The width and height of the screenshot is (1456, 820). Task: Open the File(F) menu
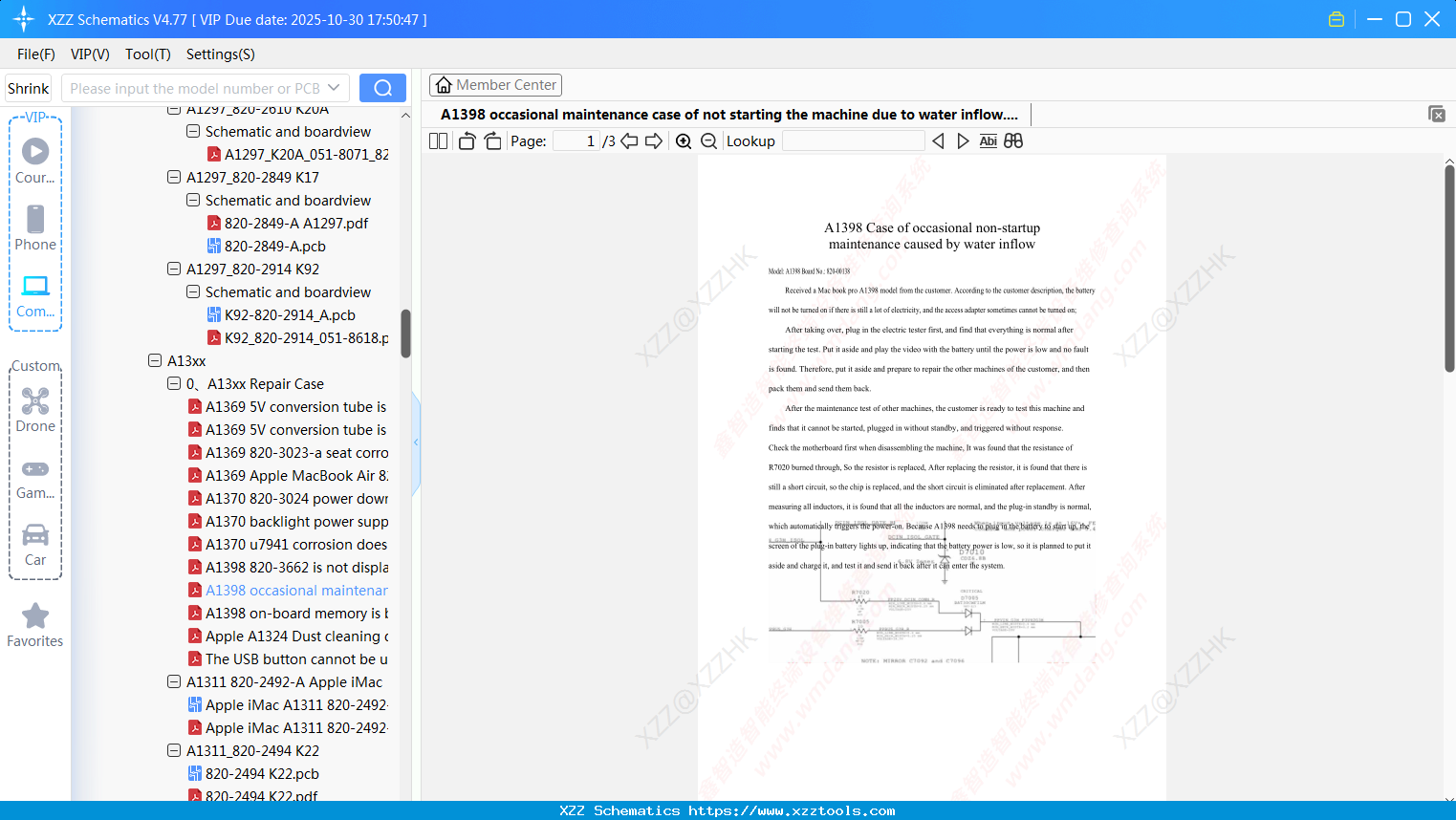point(36,54)
